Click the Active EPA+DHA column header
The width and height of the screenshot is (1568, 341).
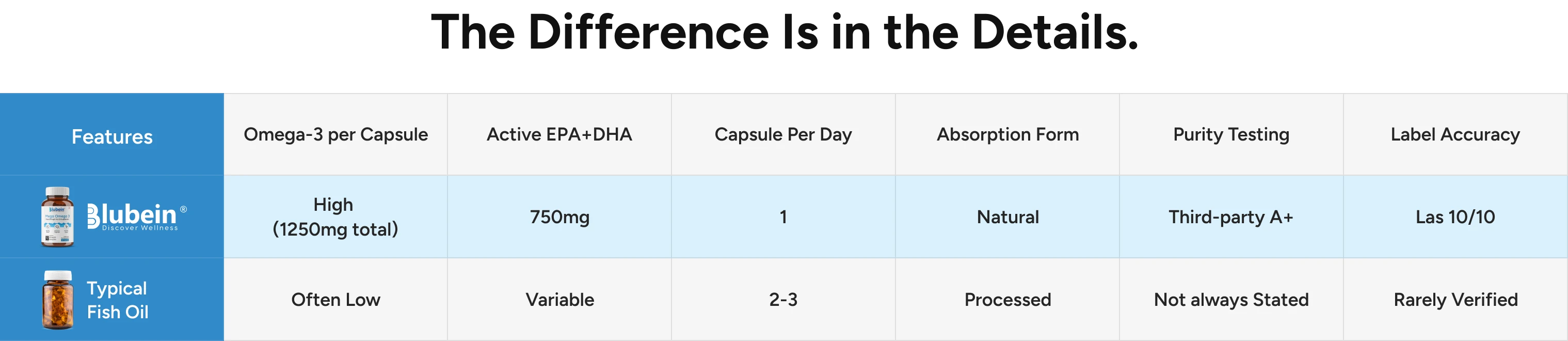559,134
